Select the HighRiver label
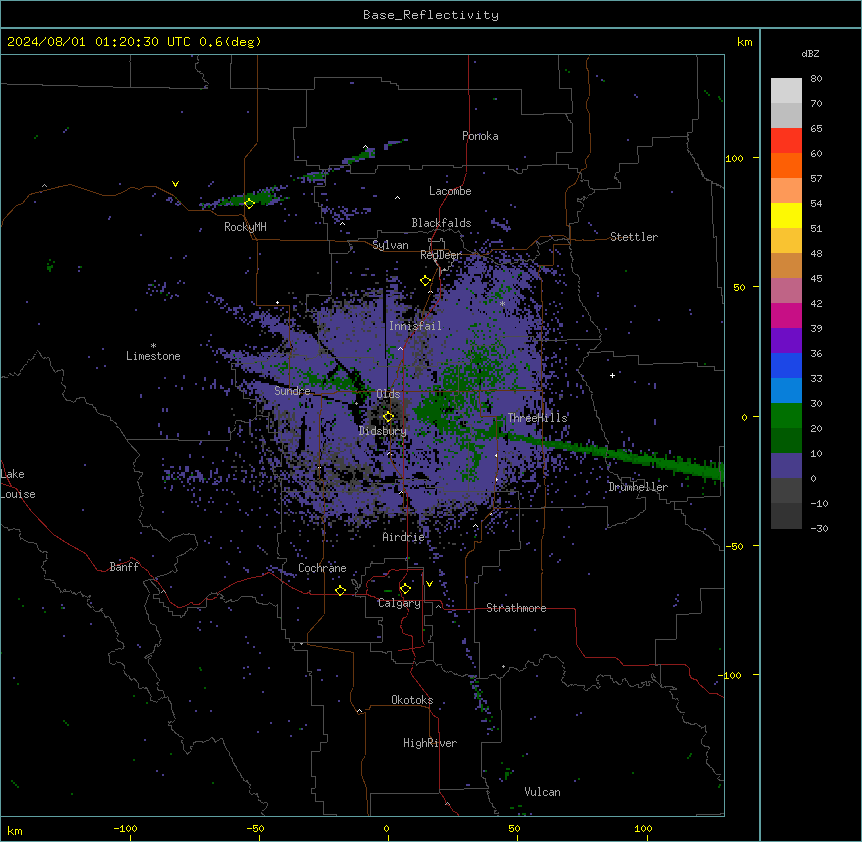Viewport: 862px width, 842px height. [430, 743]
